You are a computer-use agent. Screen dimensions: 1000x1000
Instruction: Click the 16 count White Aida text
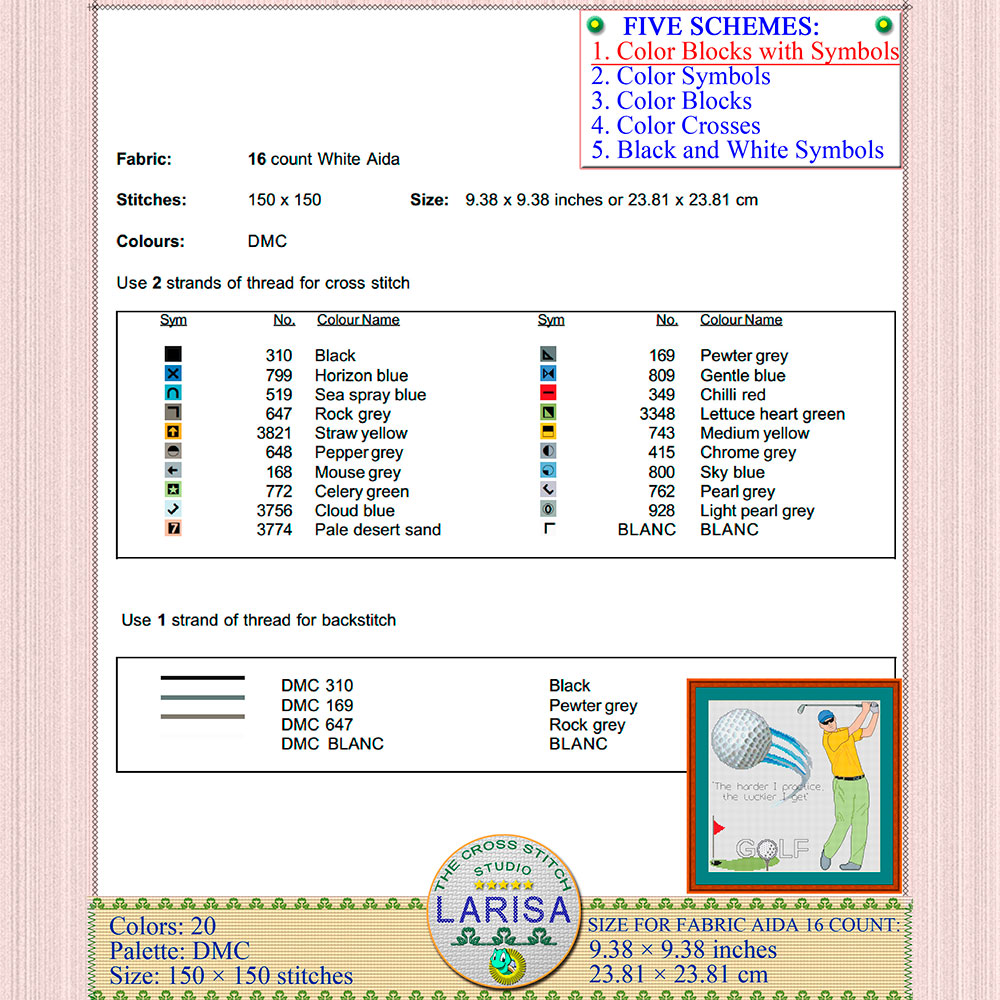click(324, 159)
